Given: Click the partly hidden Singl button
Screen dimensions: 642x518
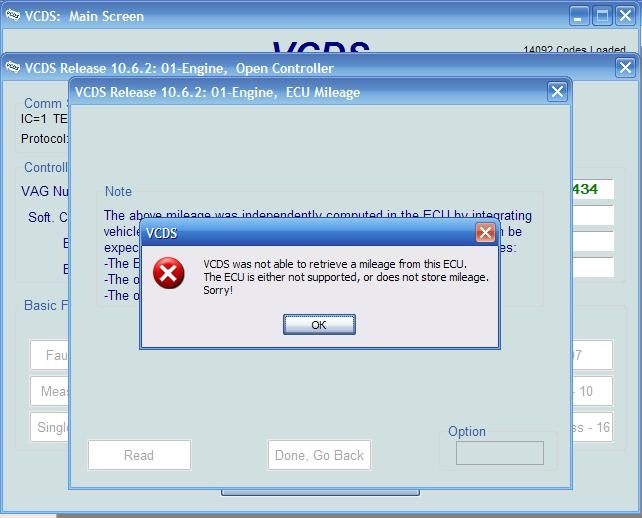Looking at the screenshot, I should pyautogui.click(x=50, y=427).
